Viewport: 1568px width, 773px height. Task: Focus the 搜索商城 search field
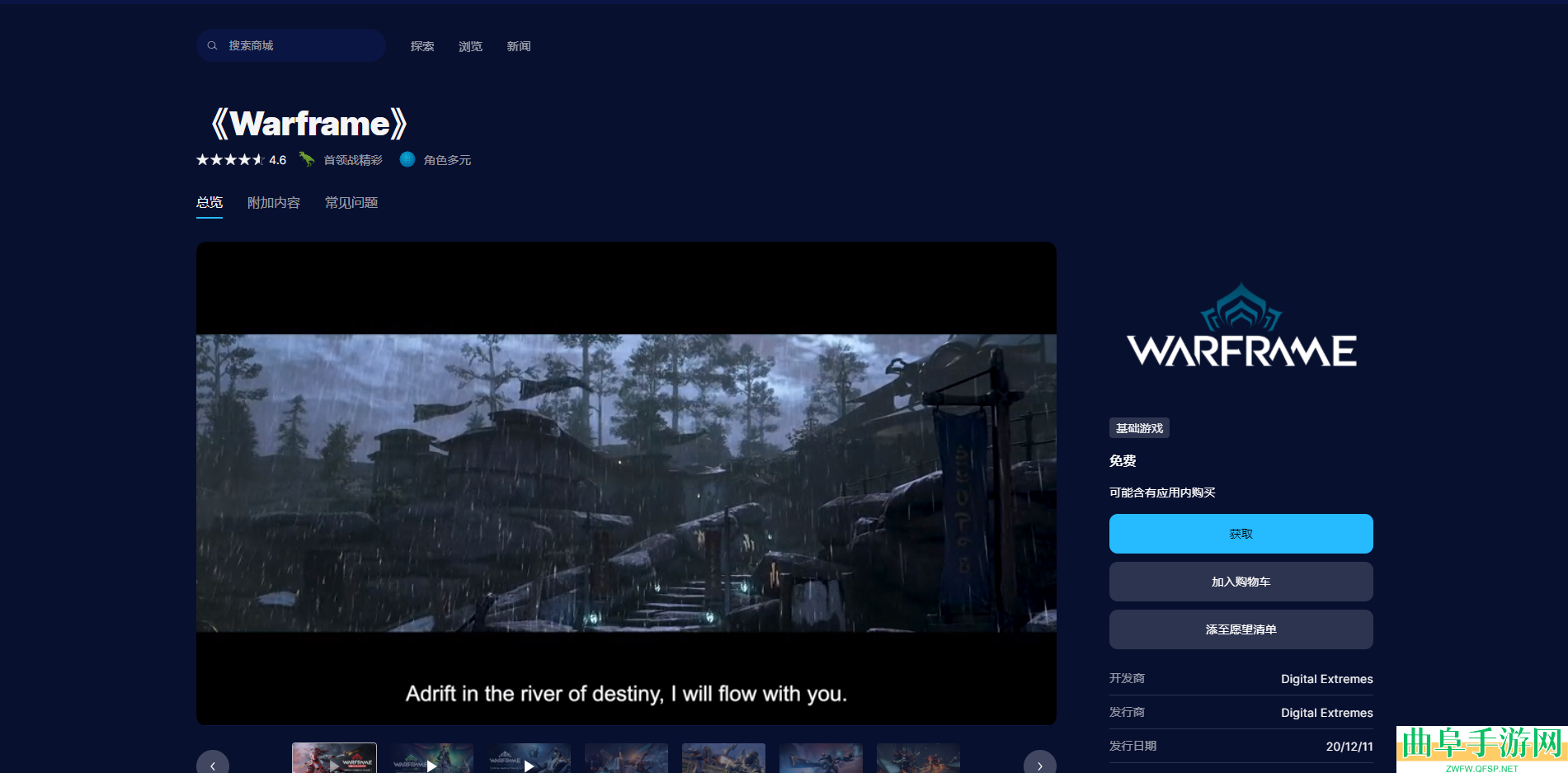pos(291,45)
